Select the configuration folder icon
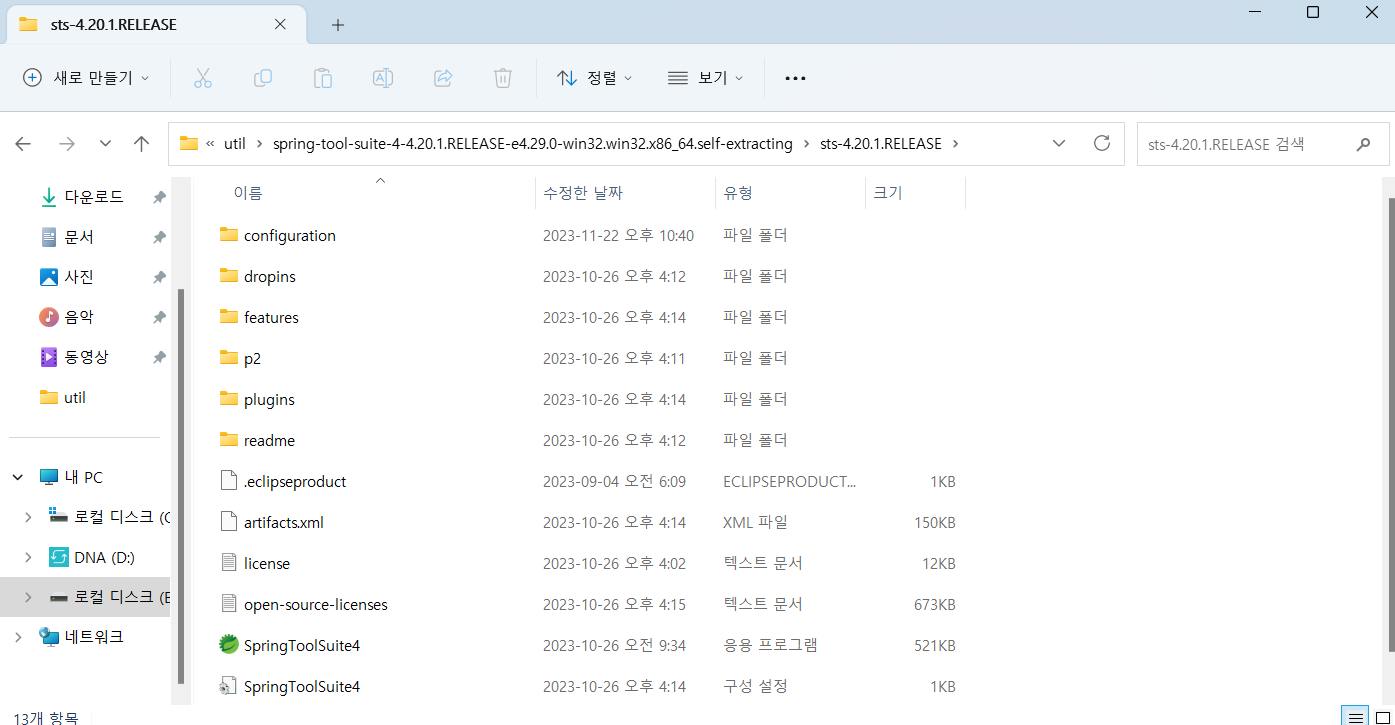The image size is (1395, 725). pos(229,235)
